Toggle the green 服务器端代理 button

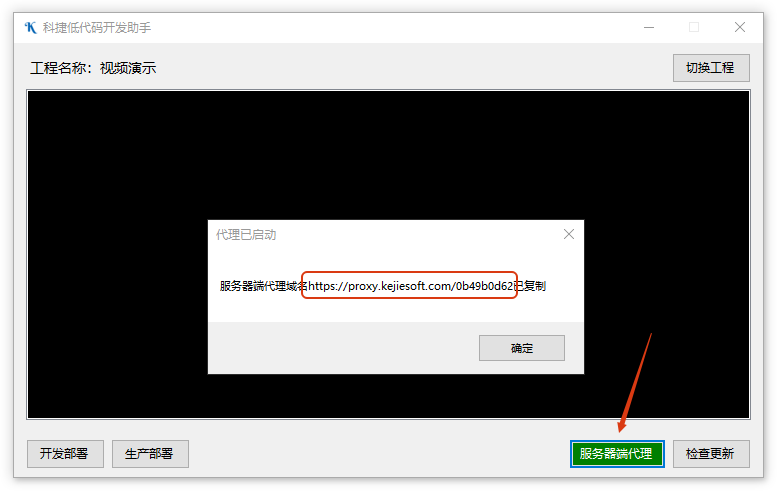(x=616, y=453)
